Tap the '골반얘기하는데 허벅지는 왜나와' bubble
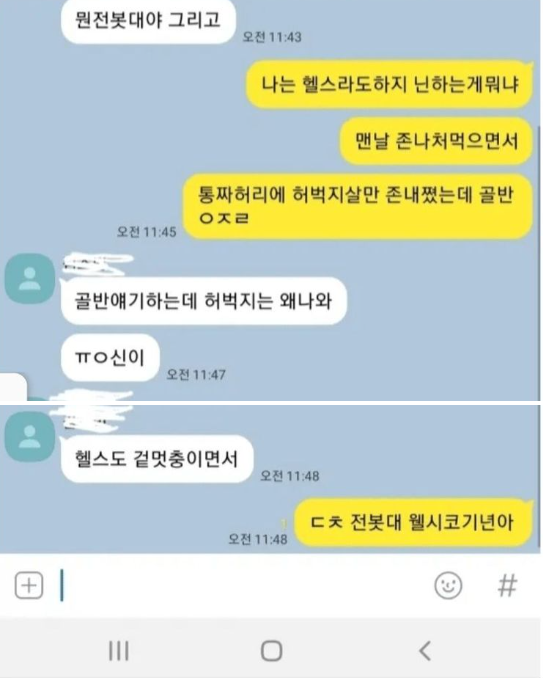This screenshot has height=678, width=543. [x=204, y=301]
